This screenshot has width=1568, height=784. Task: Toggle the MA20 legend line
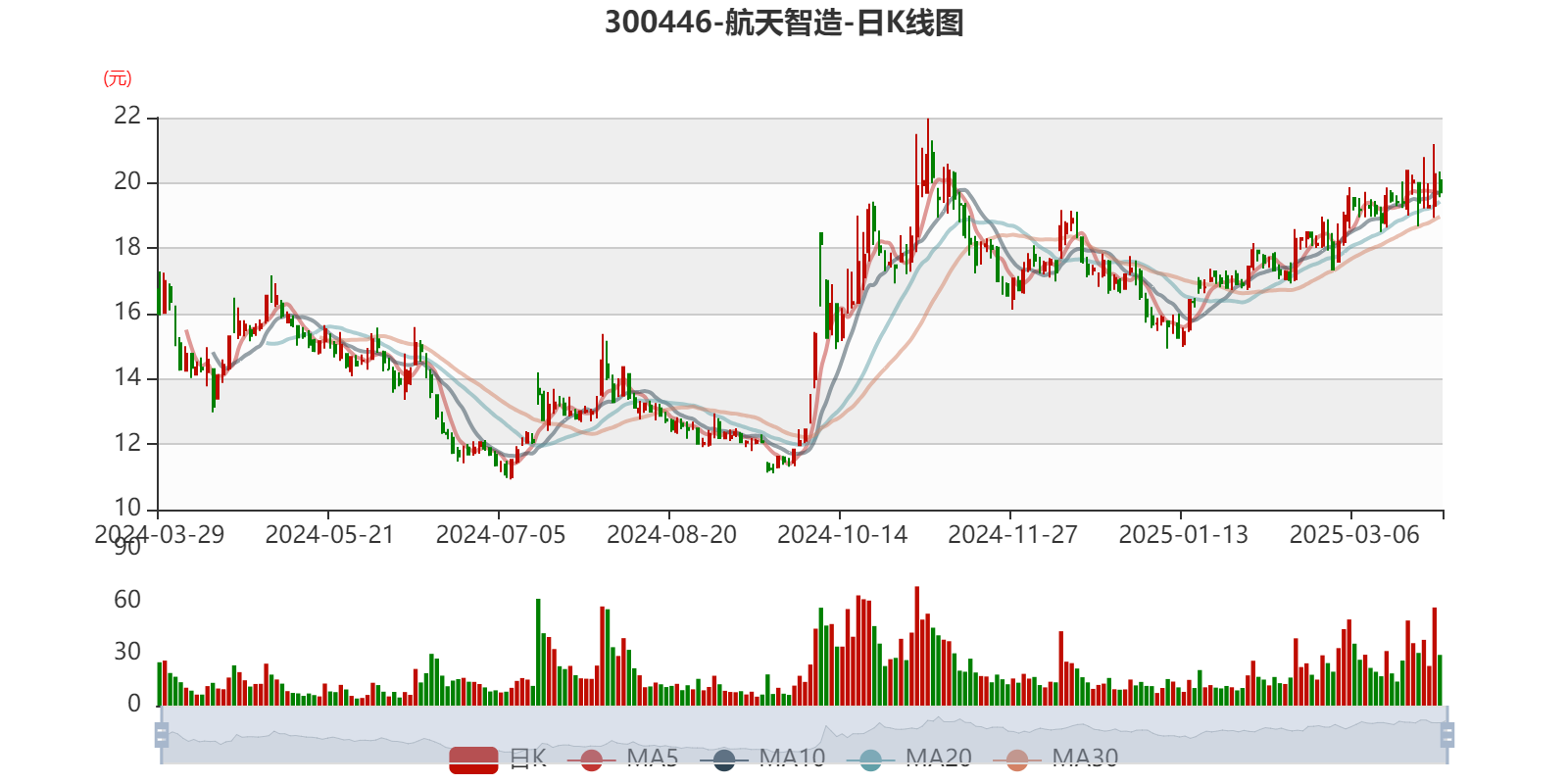(909, 759)
